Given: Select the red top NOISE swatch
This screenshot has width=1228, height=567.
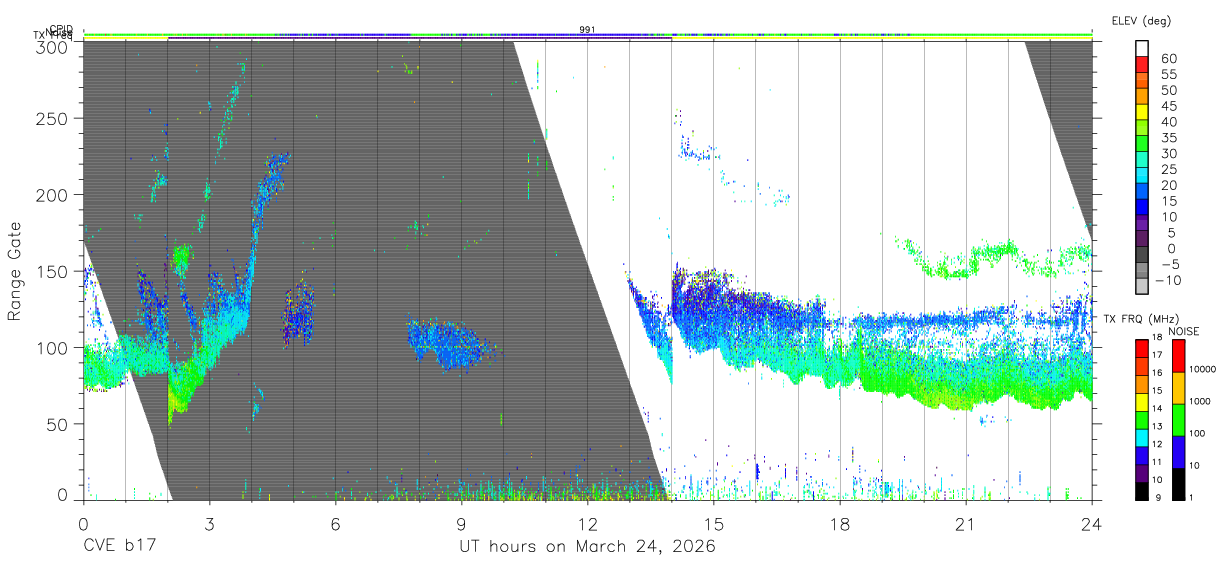Looking at the screenshot, I should point(1177,355).
